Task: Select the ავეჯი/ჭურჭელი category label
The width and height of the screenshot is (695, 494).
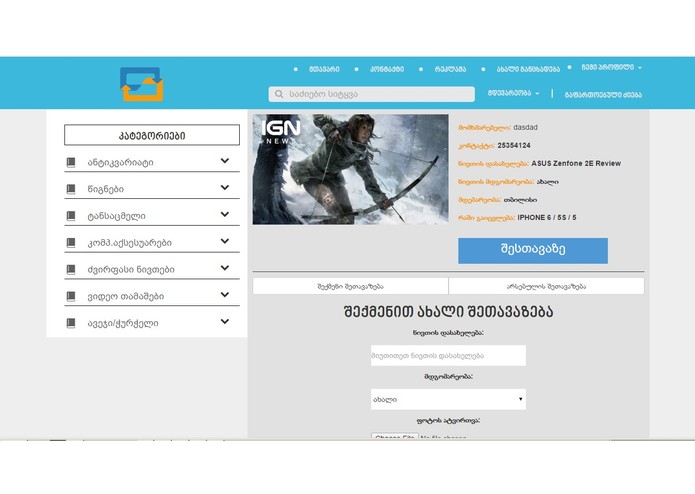Action: point(123,323)
